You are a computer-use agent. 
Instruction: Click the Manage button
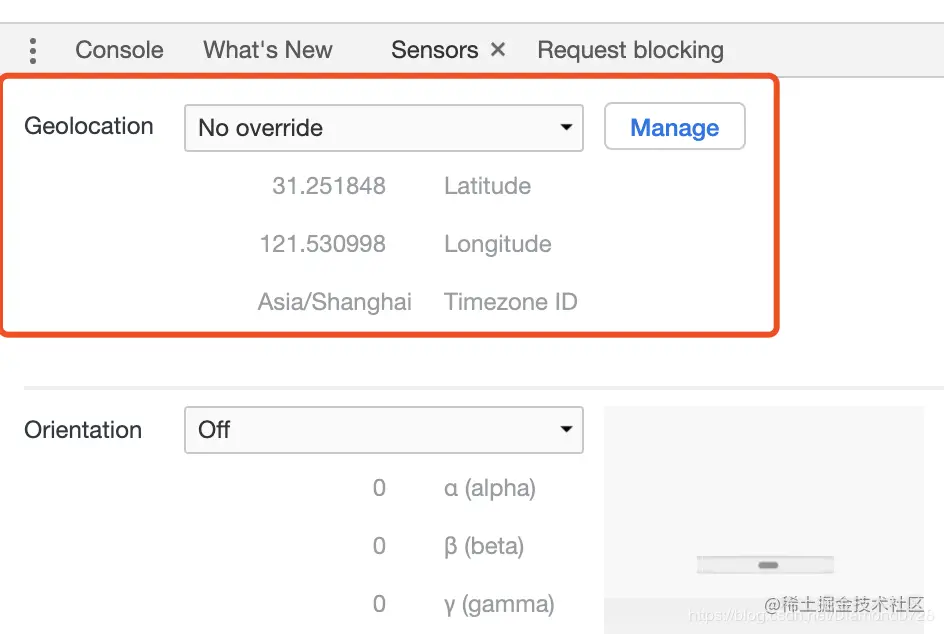(674, 126)
